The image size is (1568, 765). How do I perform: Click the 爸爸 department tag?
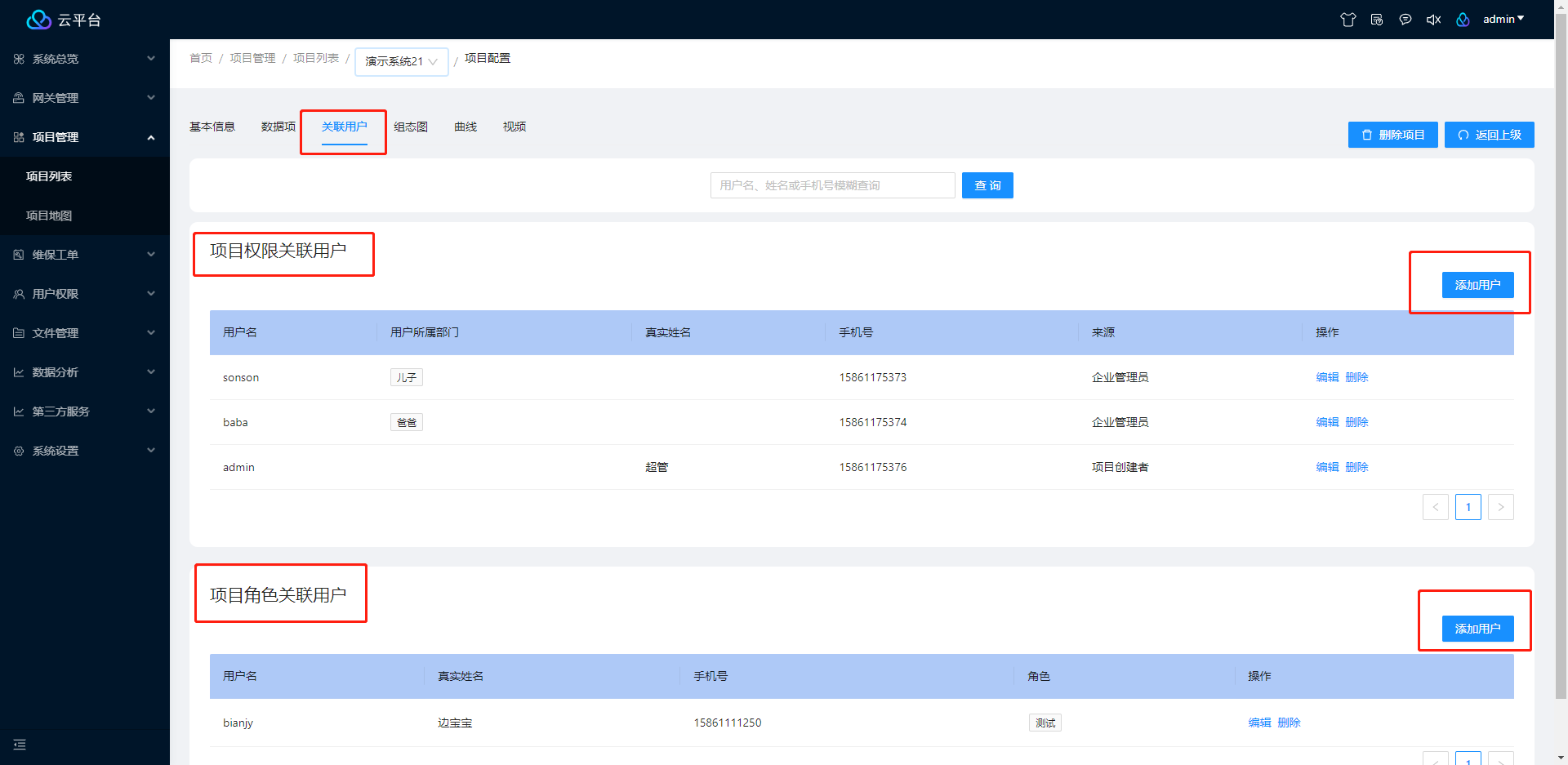[x=407, y=422]
